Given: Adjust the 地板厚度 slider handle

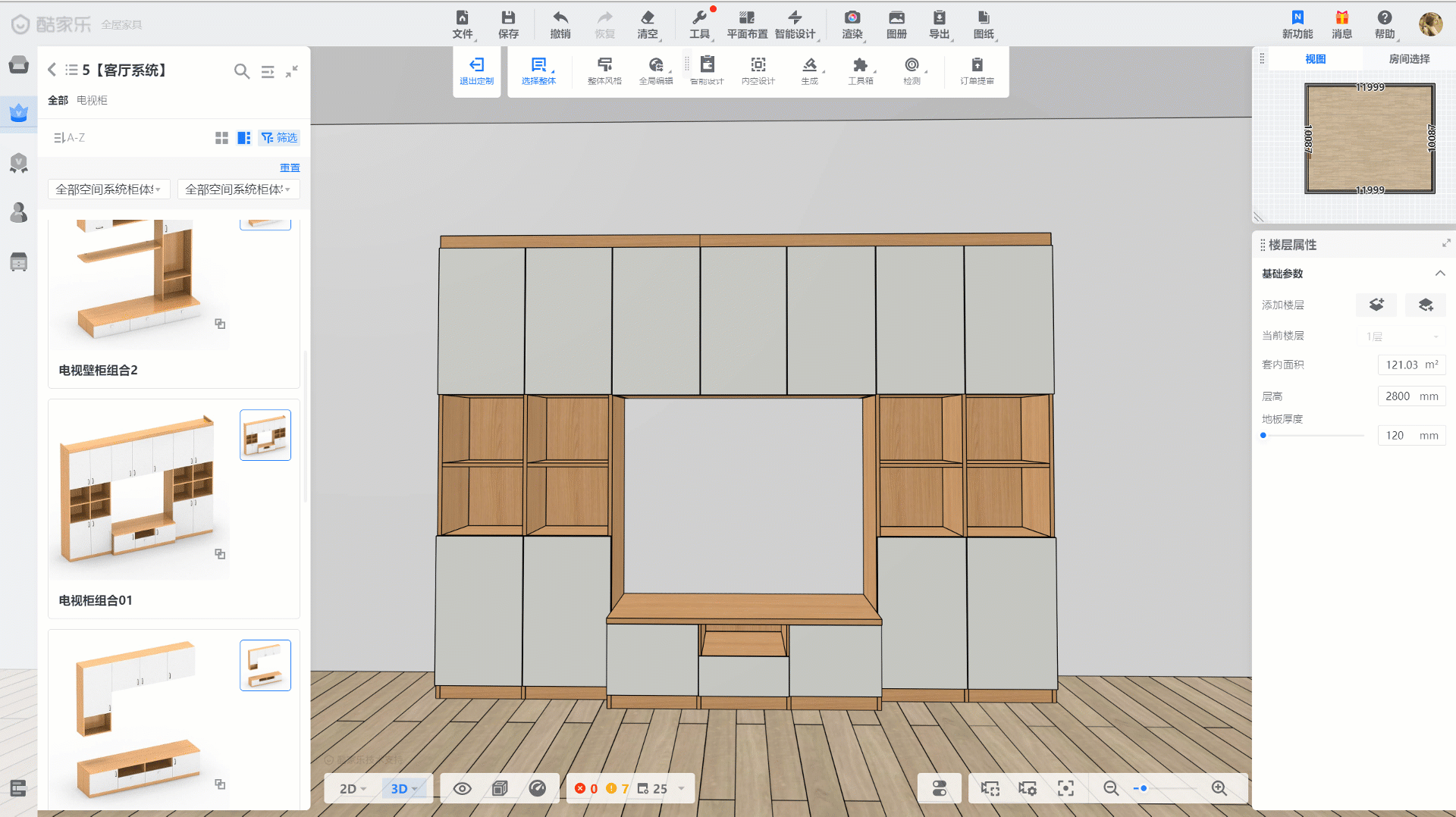Looking at the screenshot, I should pyautogui.click(x=1263, y=435).
